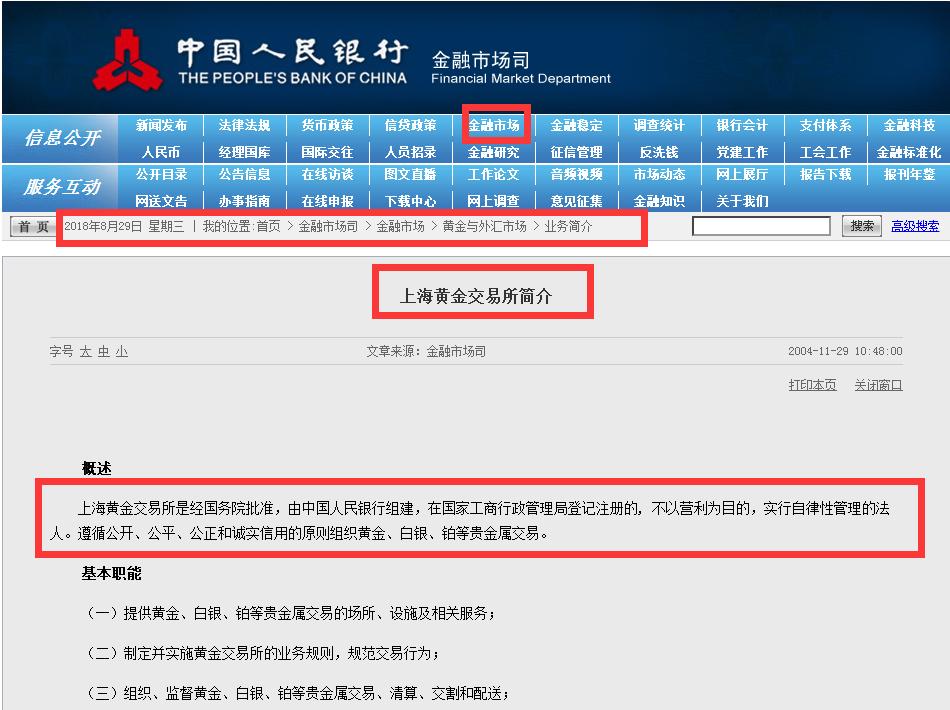Click the 首页 home button
Image resolution: width=950 pixels, height=710 pixels.
31,226
